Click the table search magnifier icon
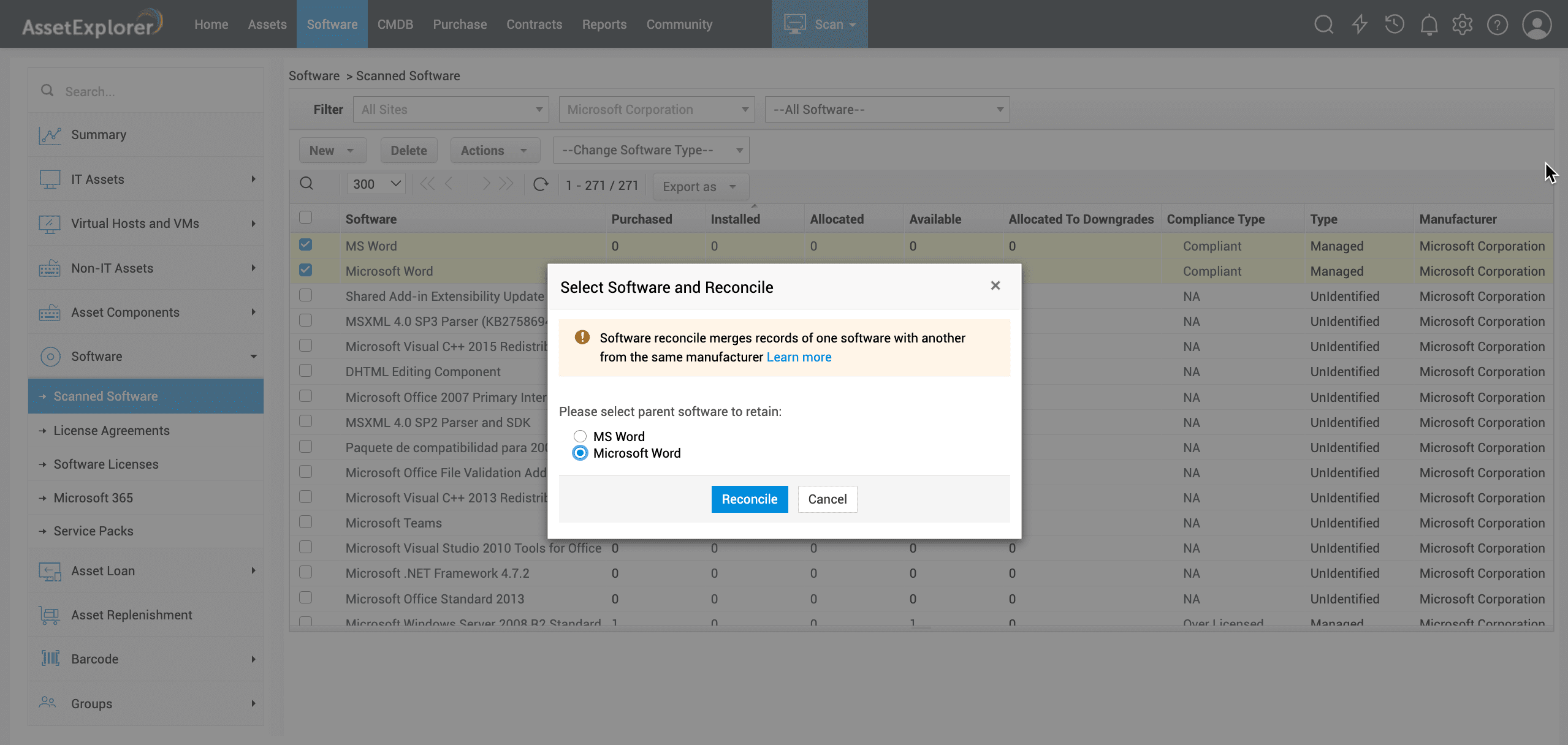Image resolution: width=1568 pixels, height=745 pixels. pyautogui.click(x=306, y=184)
